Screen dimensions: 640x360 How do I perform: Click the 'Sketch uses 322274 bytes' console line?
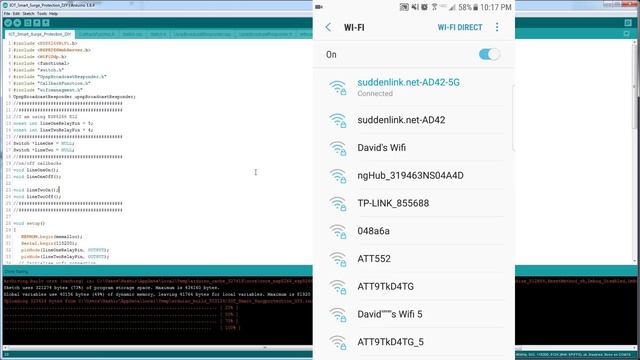112,288
